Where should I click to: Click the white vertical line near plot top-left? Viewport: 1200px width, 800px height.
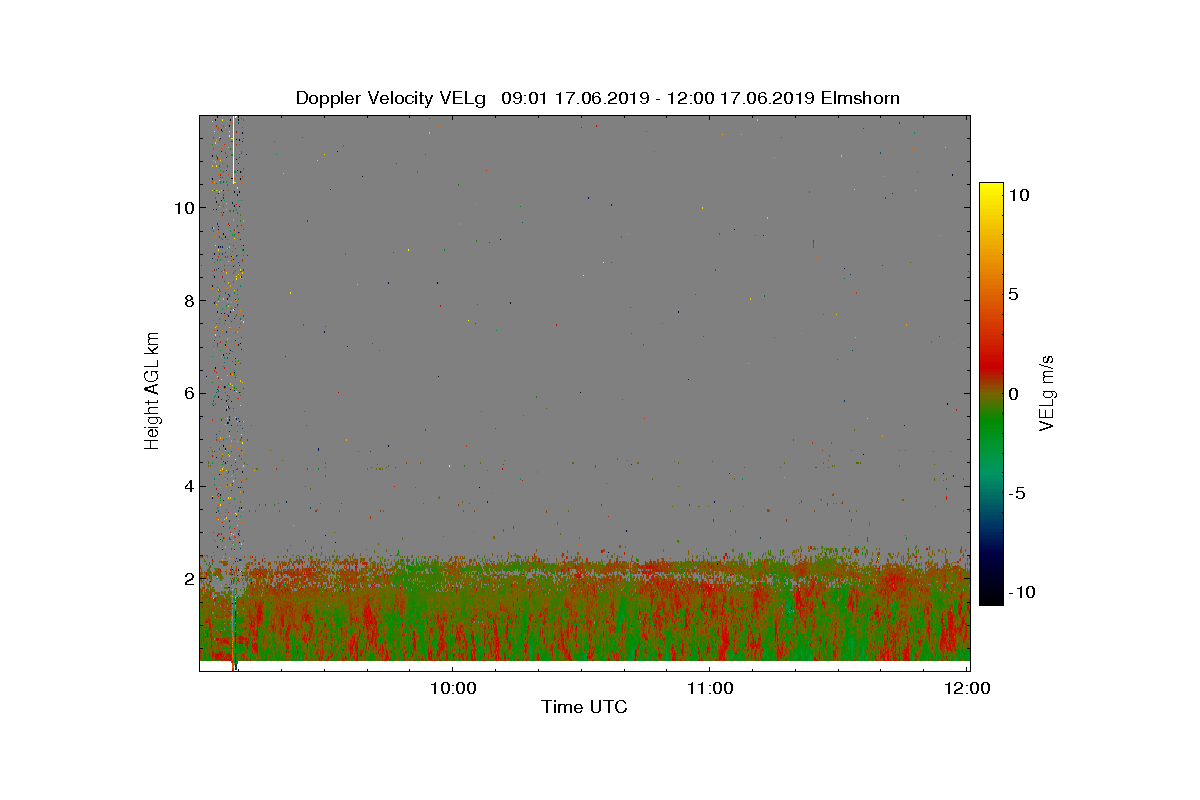click(x=233, y=150)
